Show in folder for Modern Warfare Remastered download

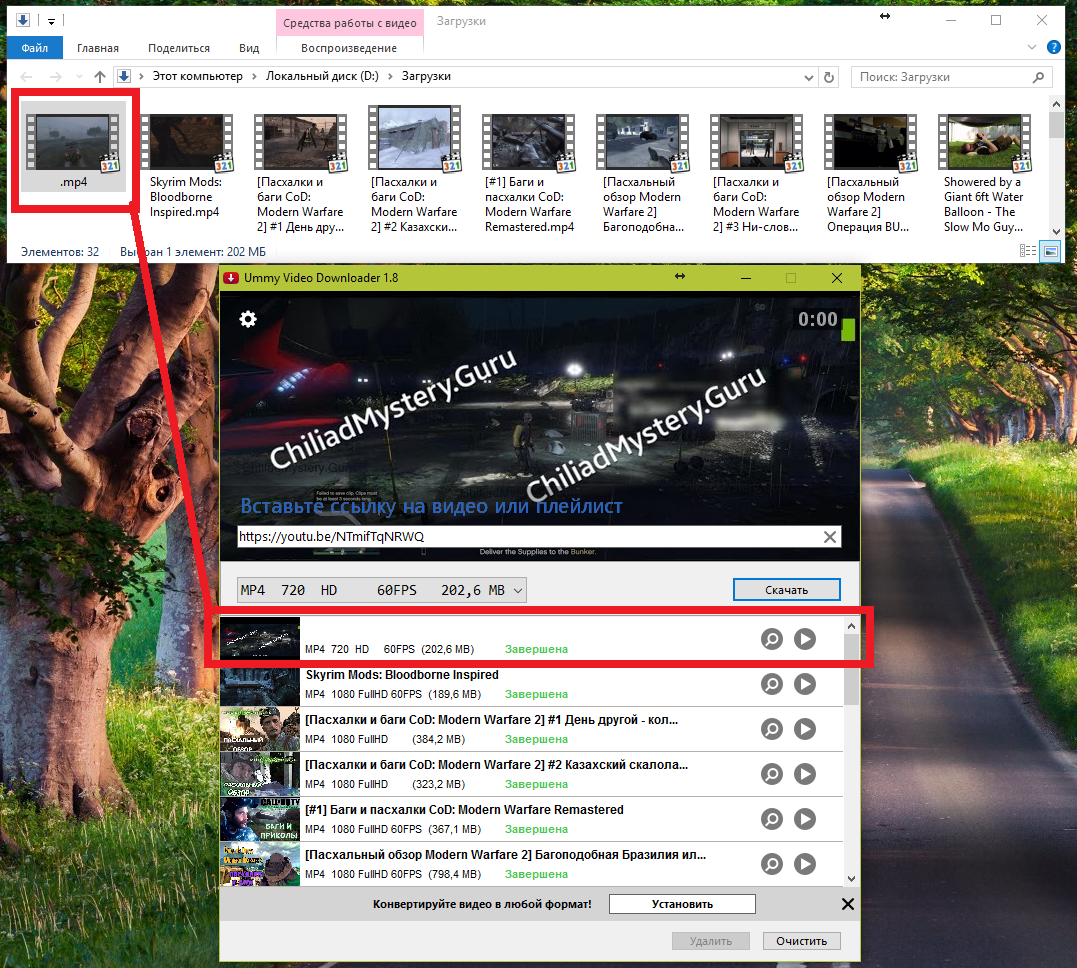[x=772, y=819]
